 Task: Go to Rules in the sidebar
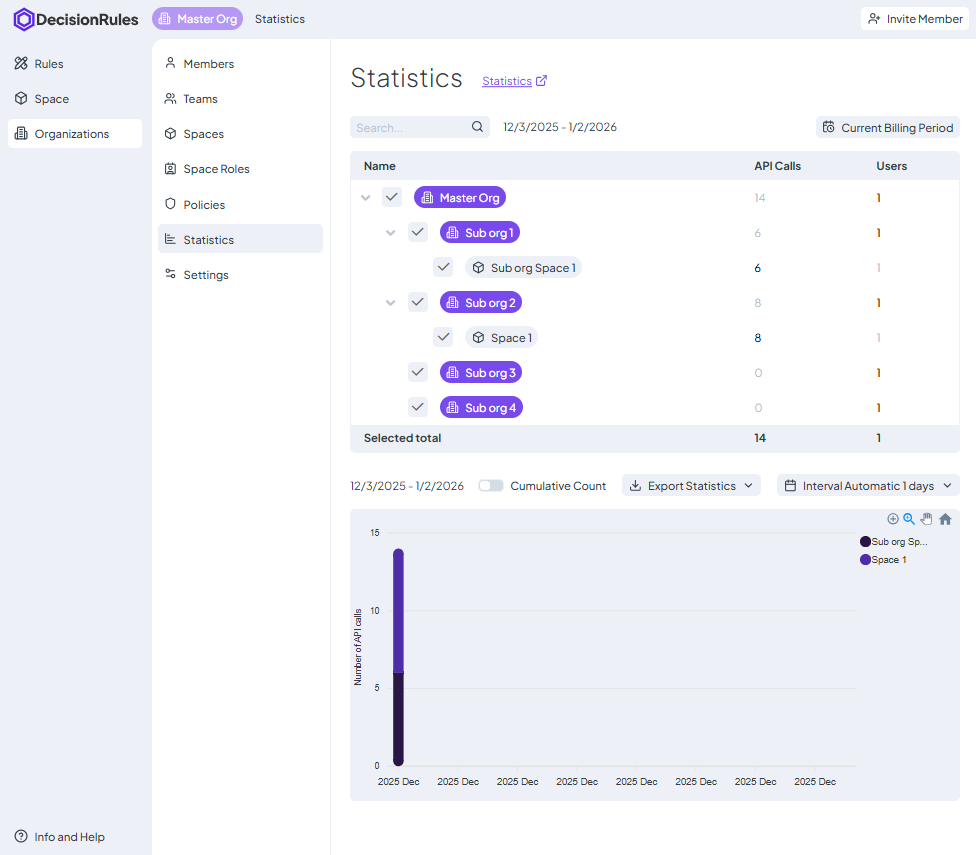coord(48,64)
